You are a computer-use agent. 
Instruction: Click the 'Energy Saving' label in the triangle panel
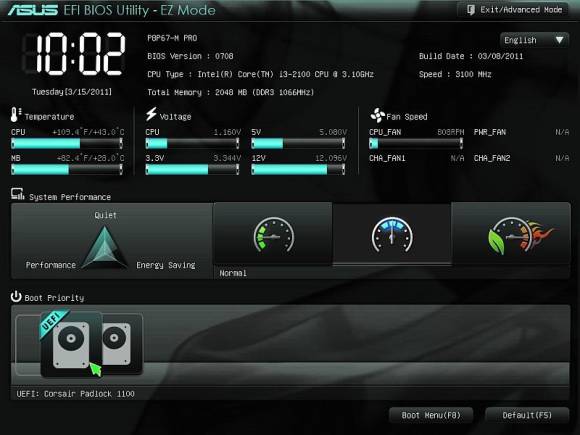coord(166,265)
